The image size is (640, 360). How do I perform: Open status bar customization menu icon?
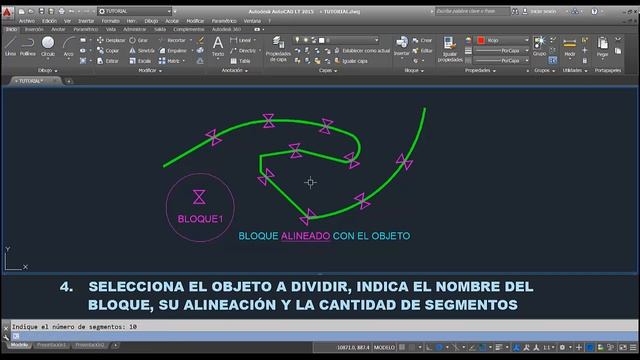(633, 347)
